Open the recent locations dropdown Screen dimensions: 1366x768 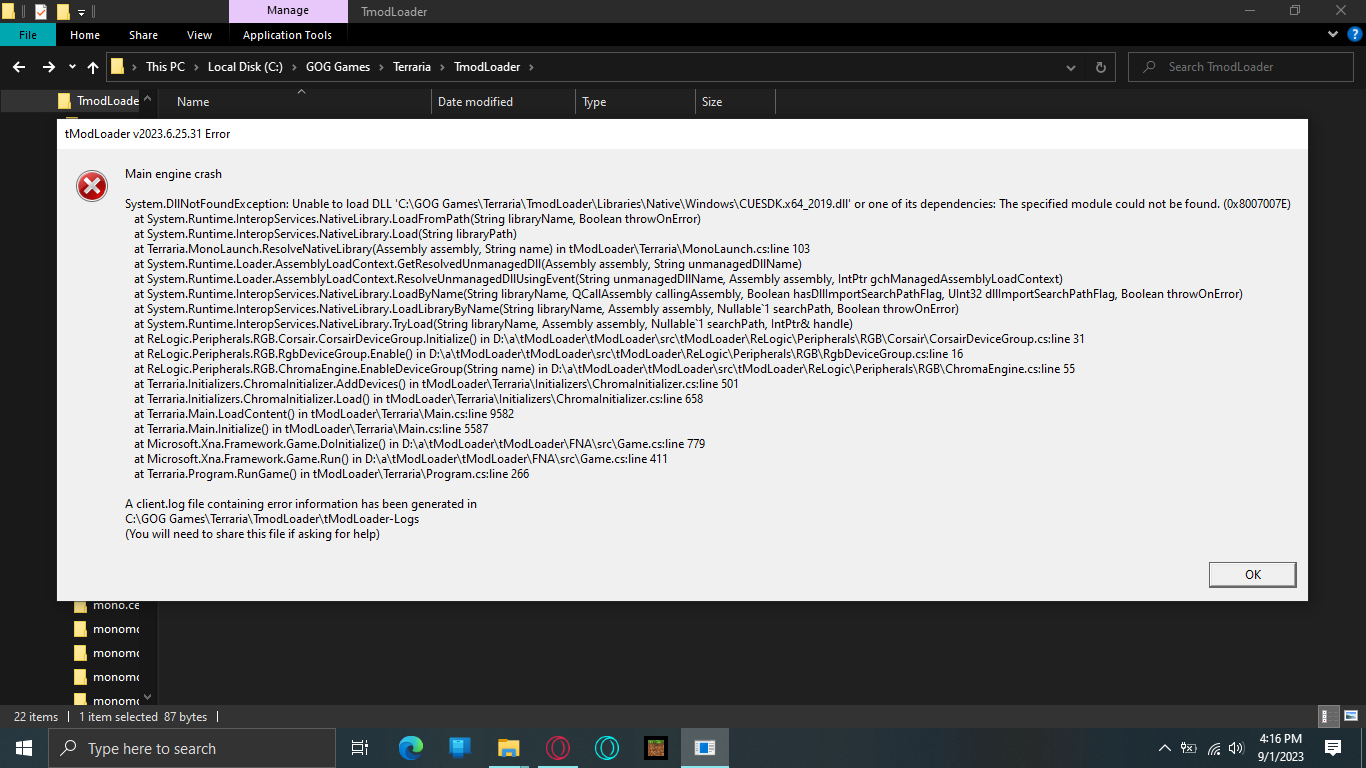click(x=72, y=67)
